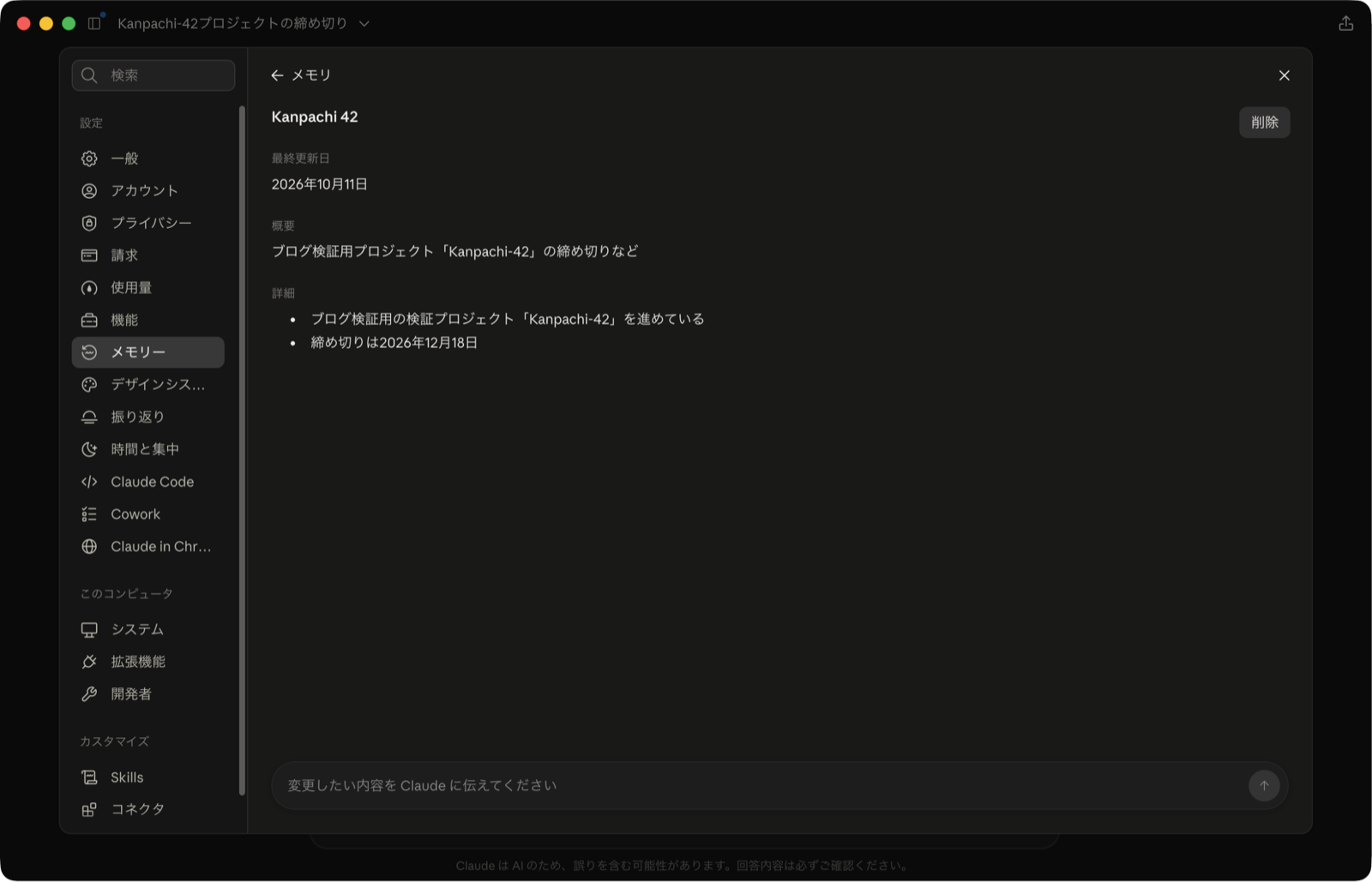Select the メモリー settings menu item
The height and width of the screenshot is (882, 1372).
click(x=148, y=352)
